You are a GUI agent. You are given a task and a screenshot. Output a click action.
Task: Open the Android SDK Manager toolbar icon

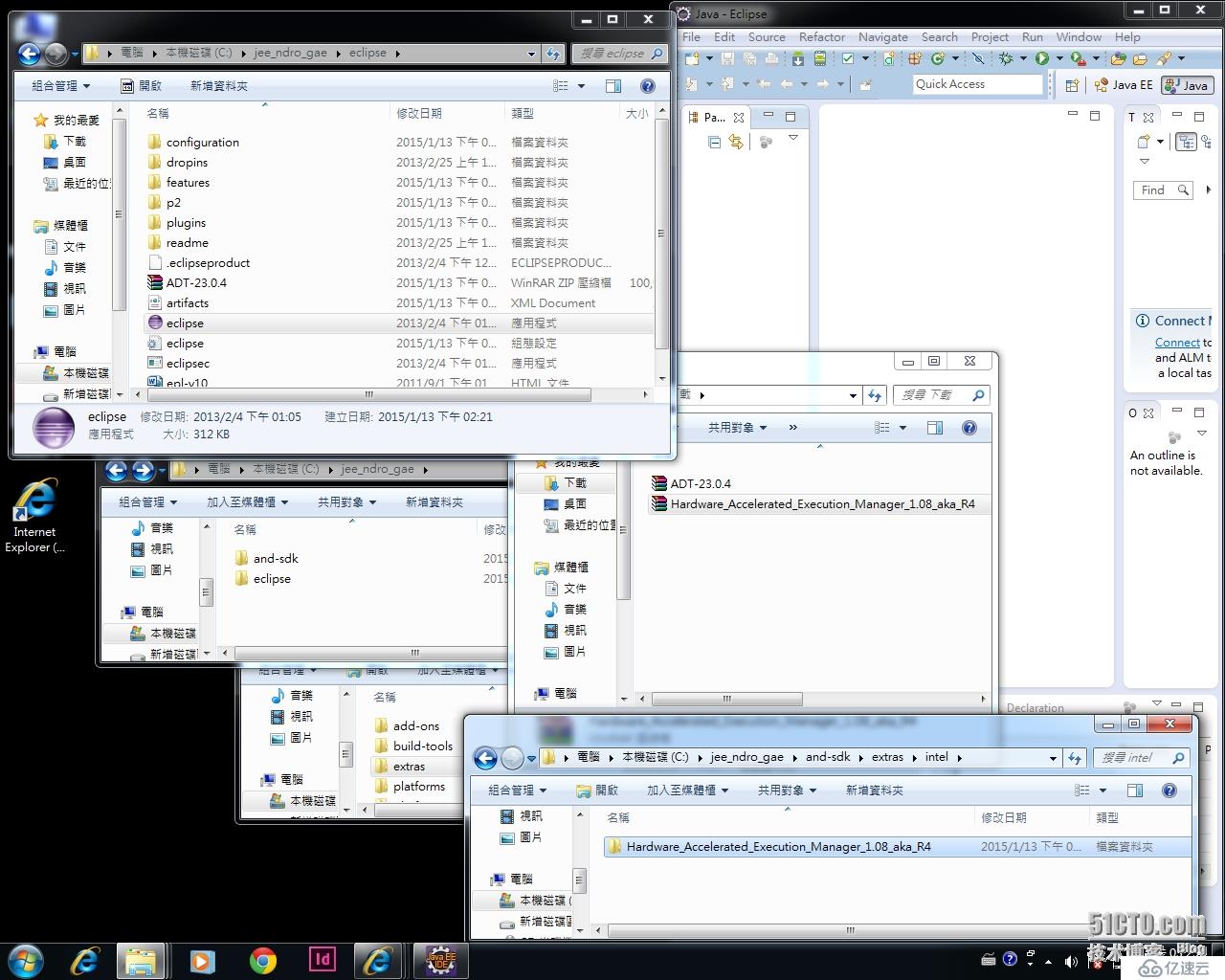click(x=798, y=58)
